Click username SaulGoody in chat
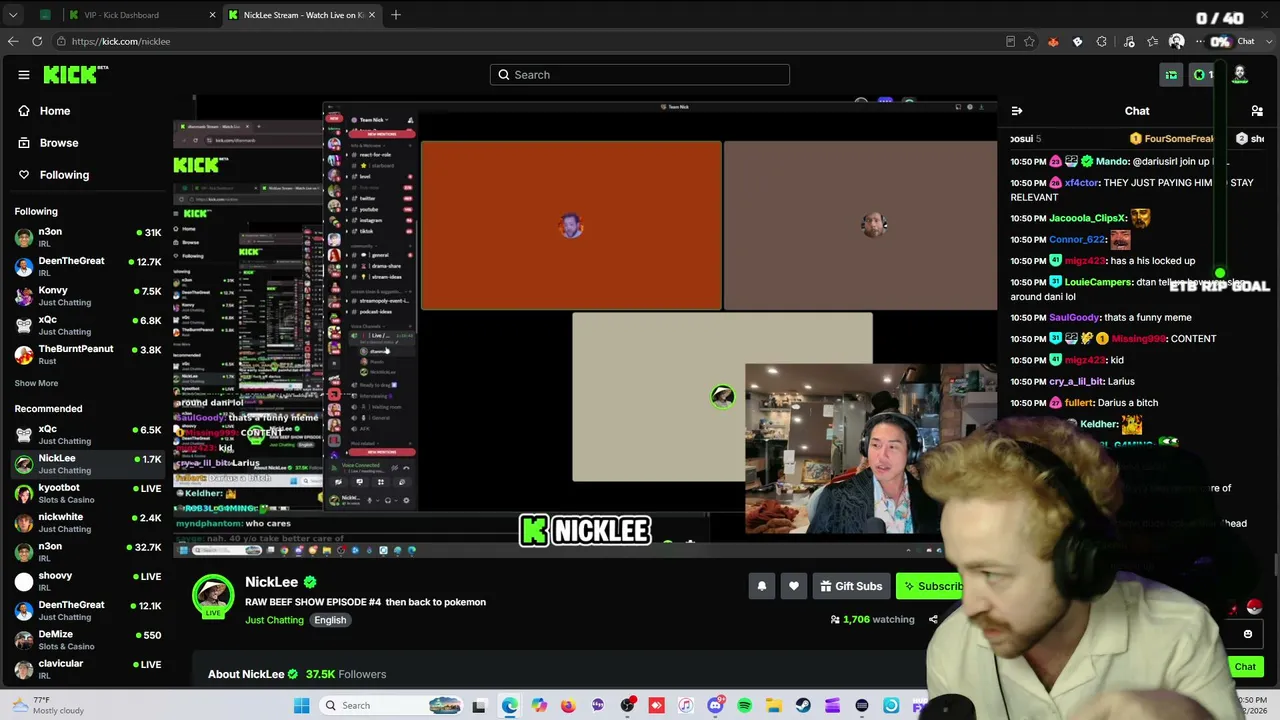1280x720 pixels. (x=1074, y=318)
